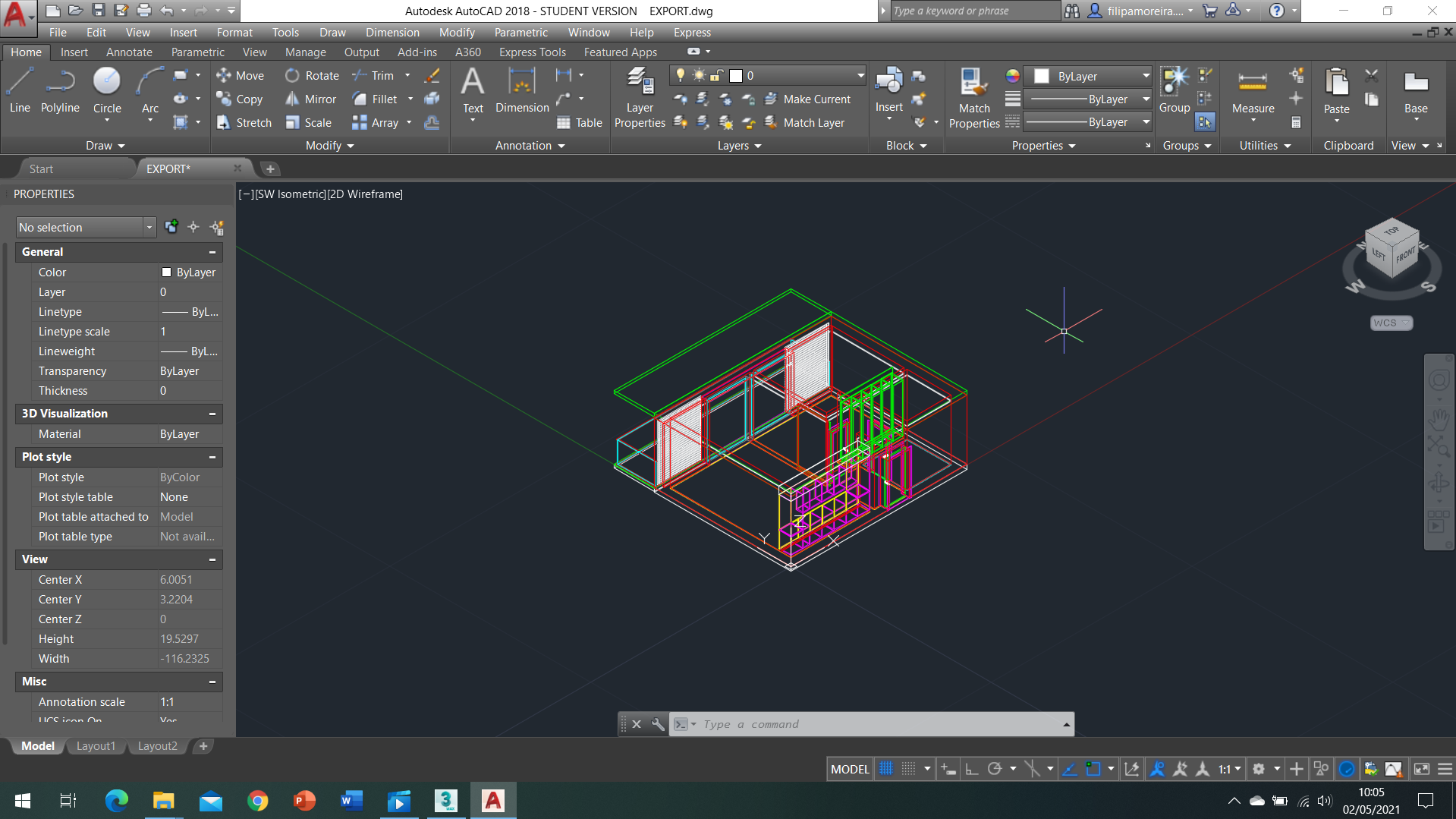
Task: Click the Mirror tool icon
Action: pos(293,99)
